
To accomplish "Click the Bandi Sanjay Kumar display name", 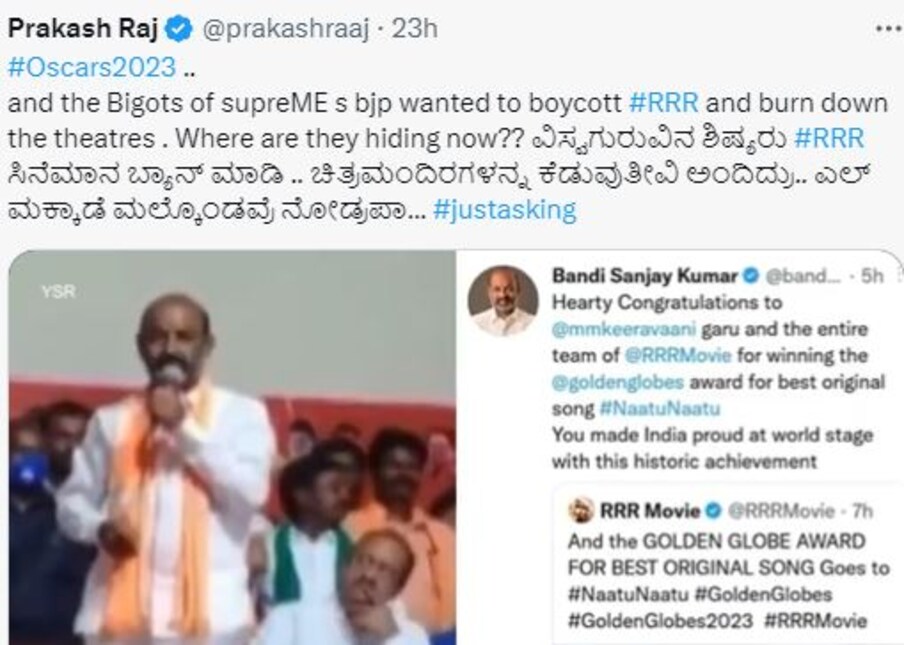I will pos(645,276).
